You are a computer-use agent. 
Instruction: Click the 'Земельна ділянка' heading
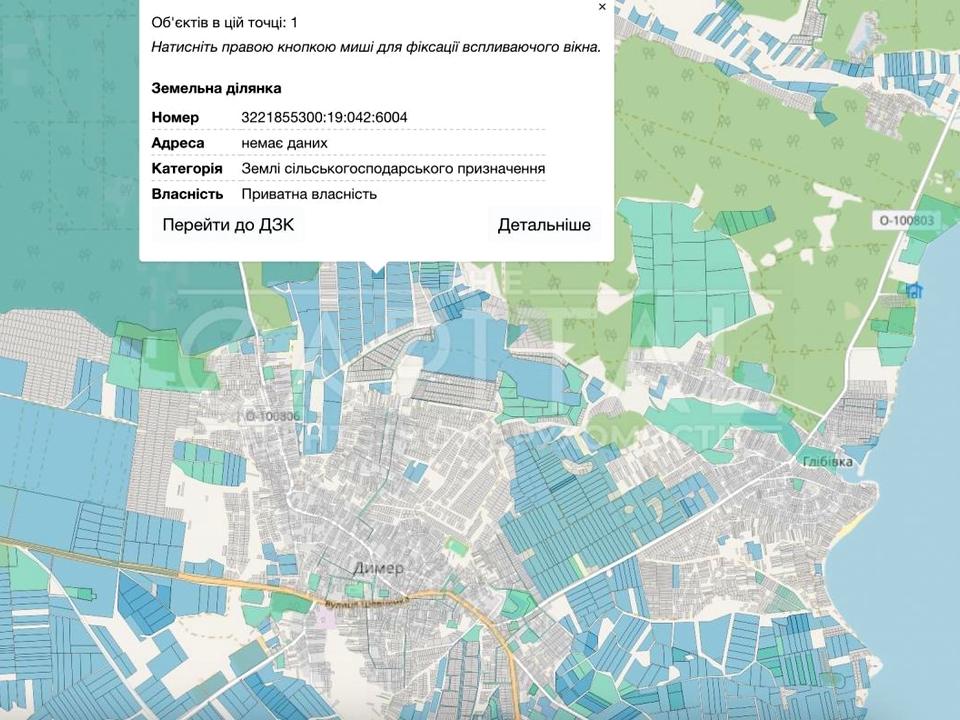tap(216, 88)
